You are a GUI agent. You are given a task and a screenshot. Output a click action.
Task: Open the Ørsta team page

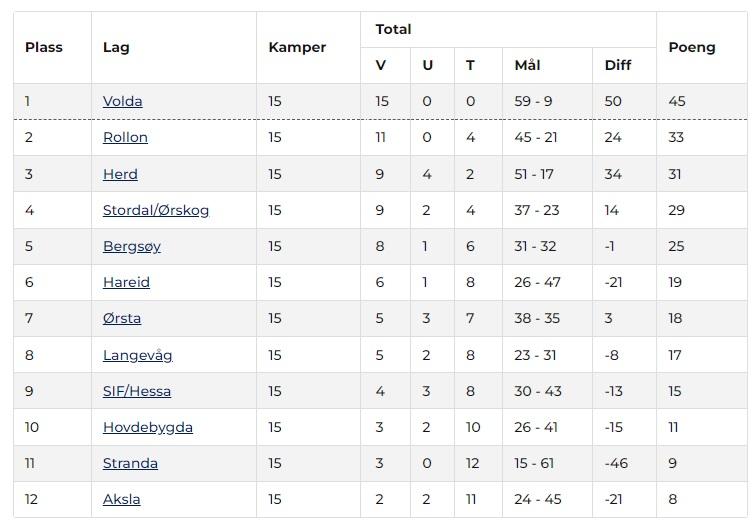click(122, 318)
